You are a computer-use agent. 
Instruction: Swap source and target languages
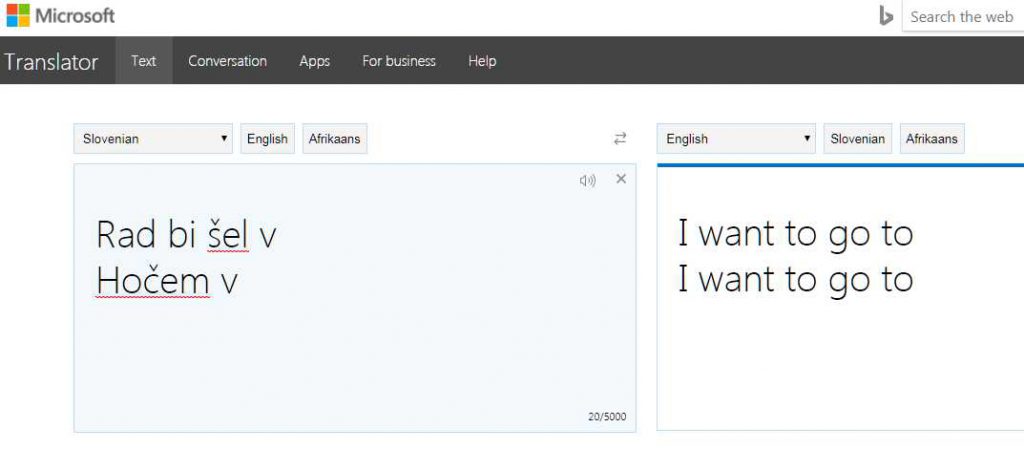[620, 139]
